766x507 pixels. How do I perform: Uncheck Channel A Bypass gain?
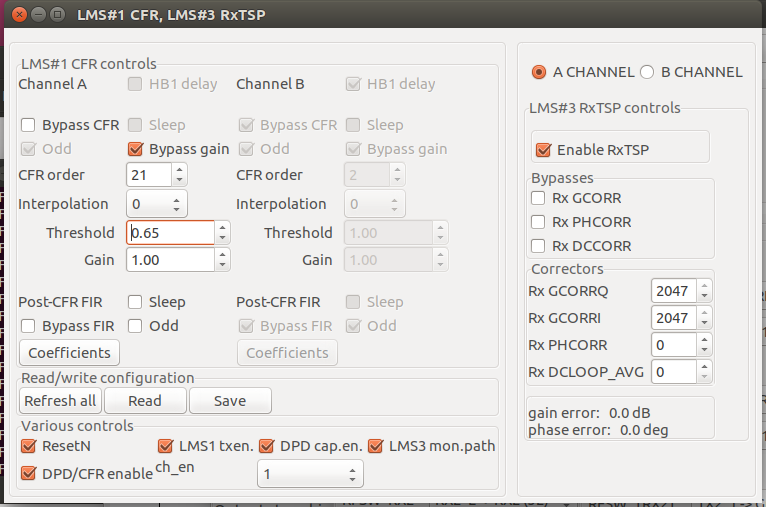pyautogui.click(x=135, y=149)
